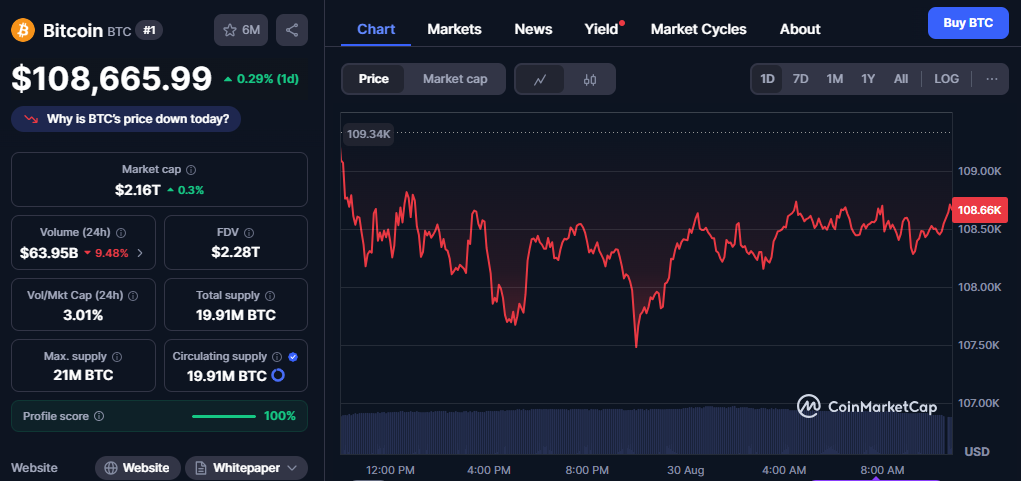Add Bitcoin to watchlist via star button

click(240, 30)
